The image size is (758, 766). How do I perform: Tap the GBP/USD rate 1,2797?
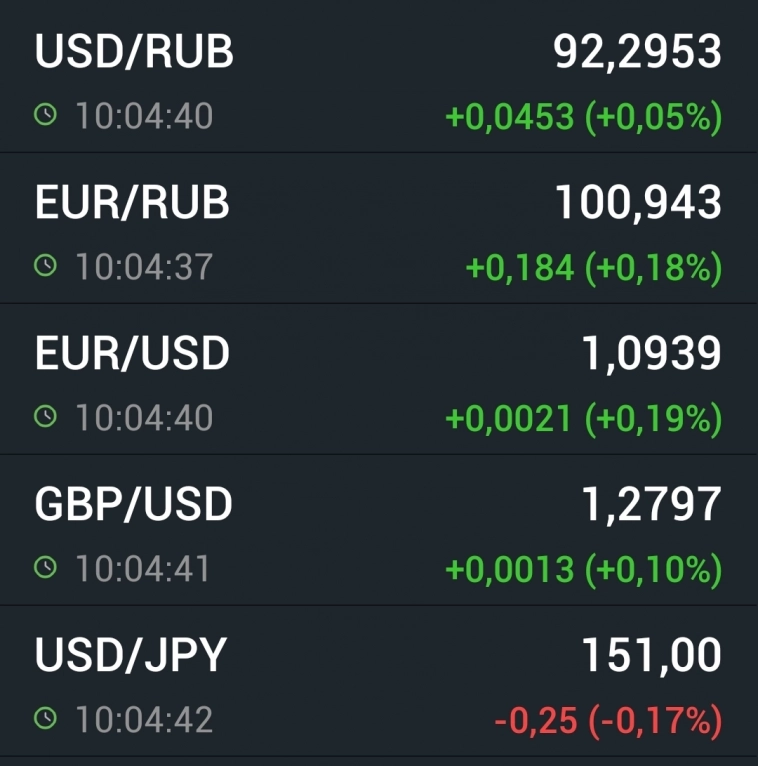[651, 504]
